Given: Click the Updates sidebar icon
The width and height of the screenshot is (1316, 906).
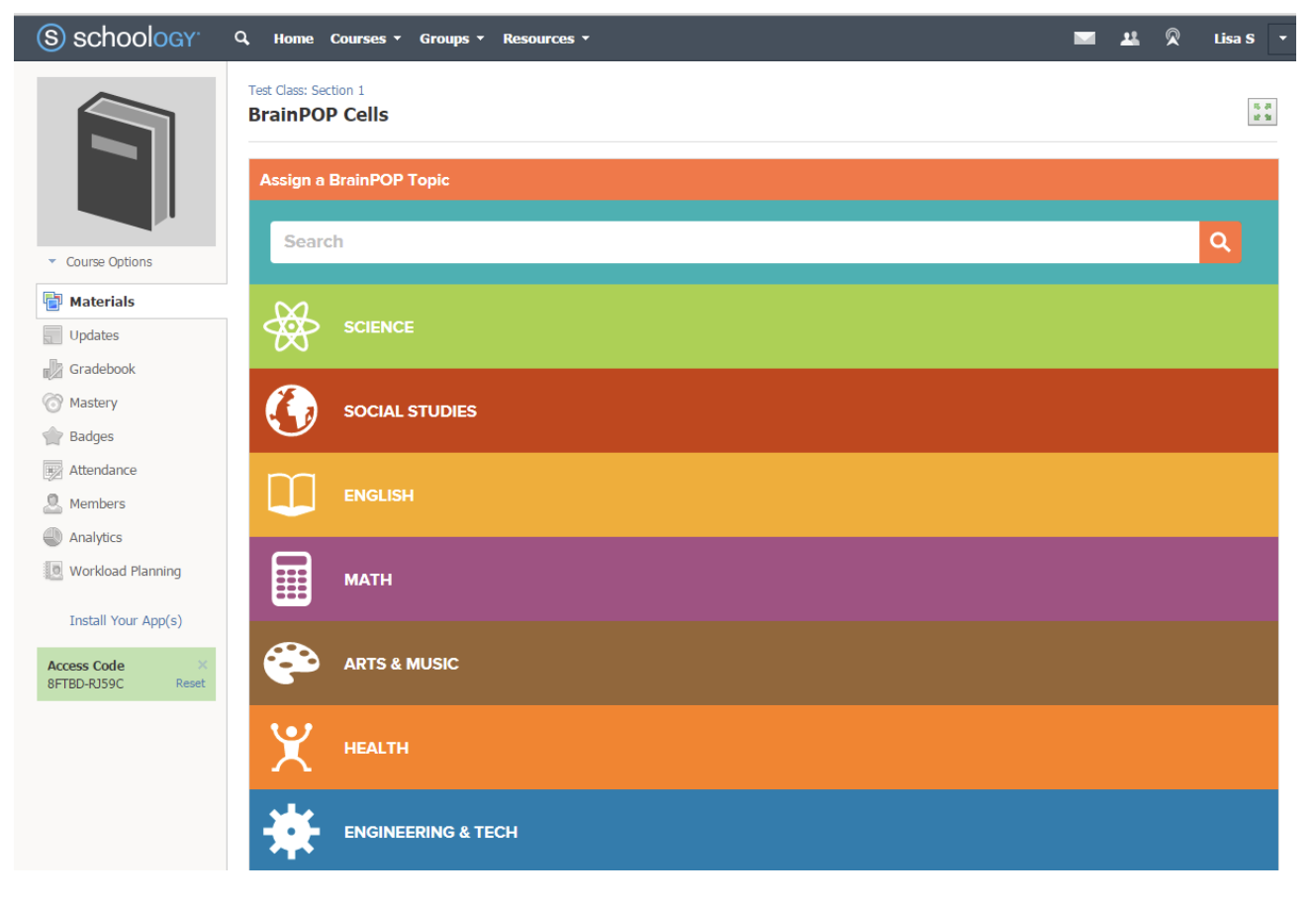Looking at the screenshot, I should (x=52, y=335).
